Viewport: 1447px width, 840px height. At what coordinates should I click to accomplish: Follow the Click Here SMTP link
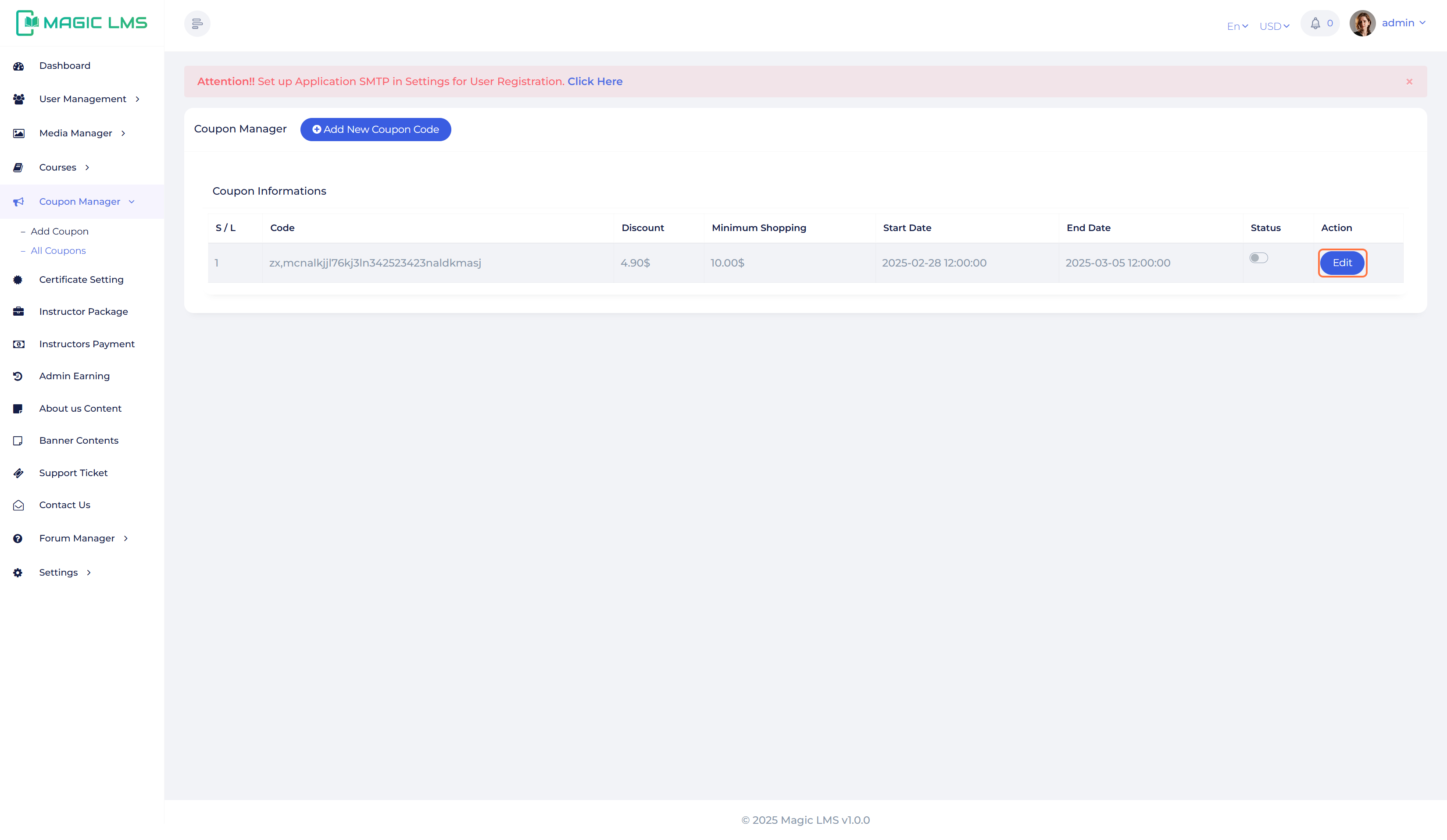(595, 82)
